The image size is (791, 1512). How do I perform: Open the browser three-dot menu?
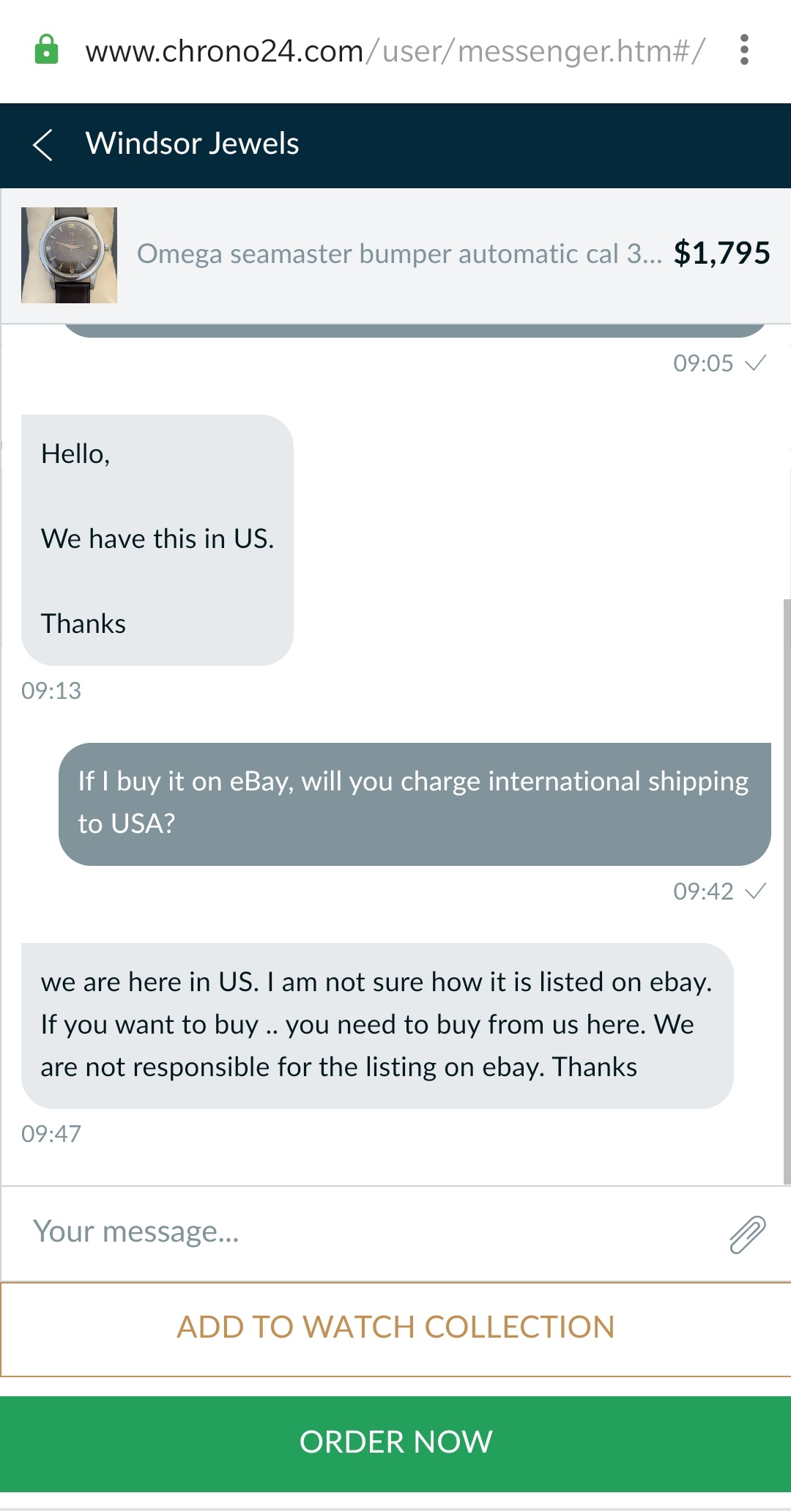coord(744,50)
